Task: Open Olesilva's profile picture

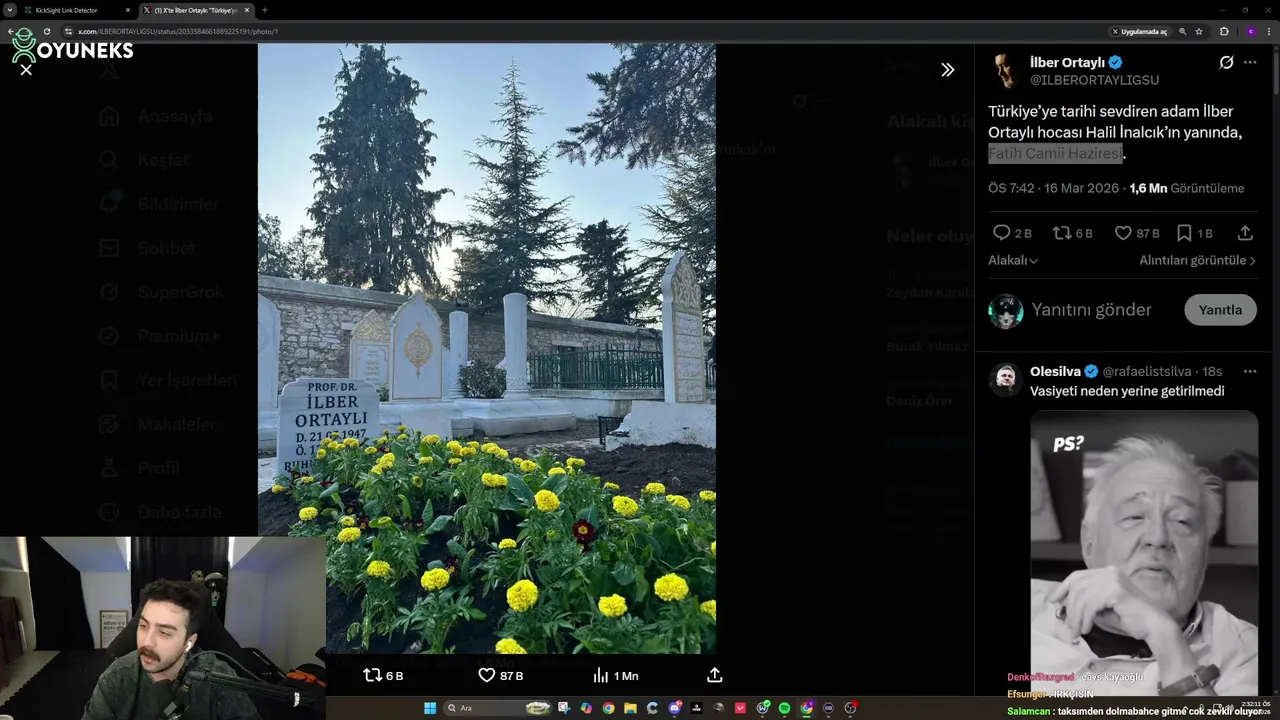Action: tap(1006, 379)
